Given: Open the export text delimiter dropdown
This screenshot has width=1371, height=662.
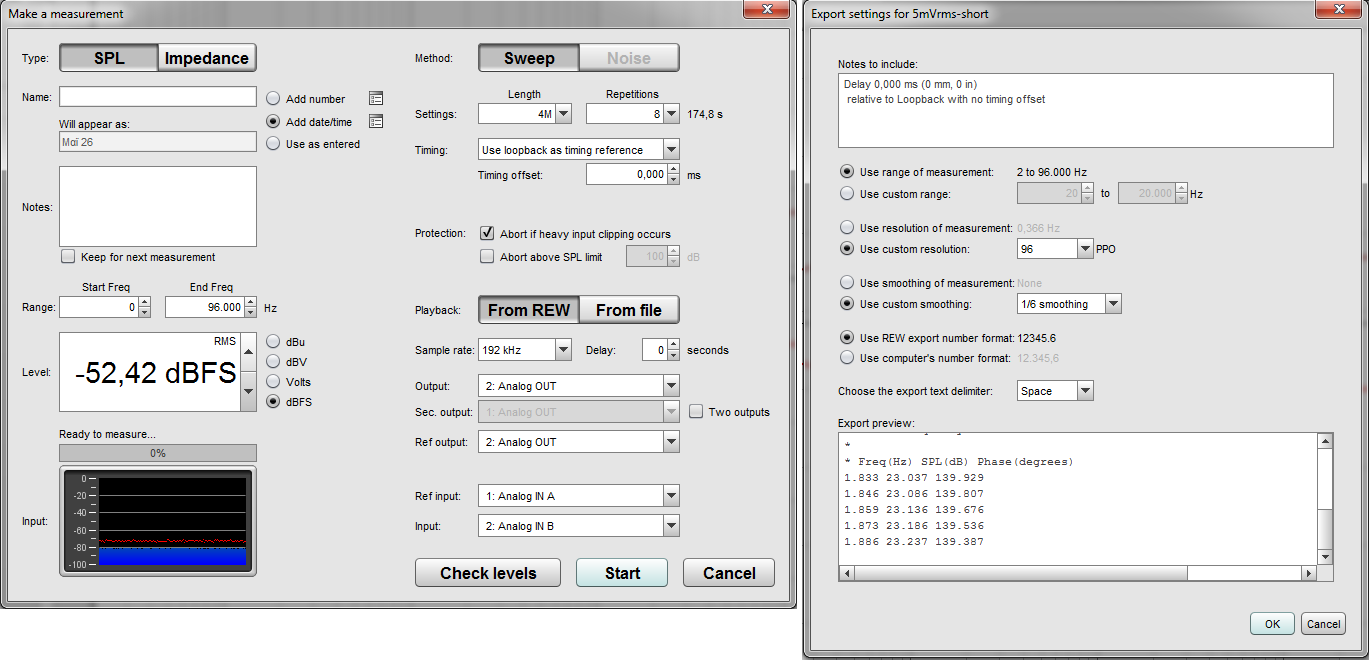Looking at the screenshot, I should pos(1086,391).
